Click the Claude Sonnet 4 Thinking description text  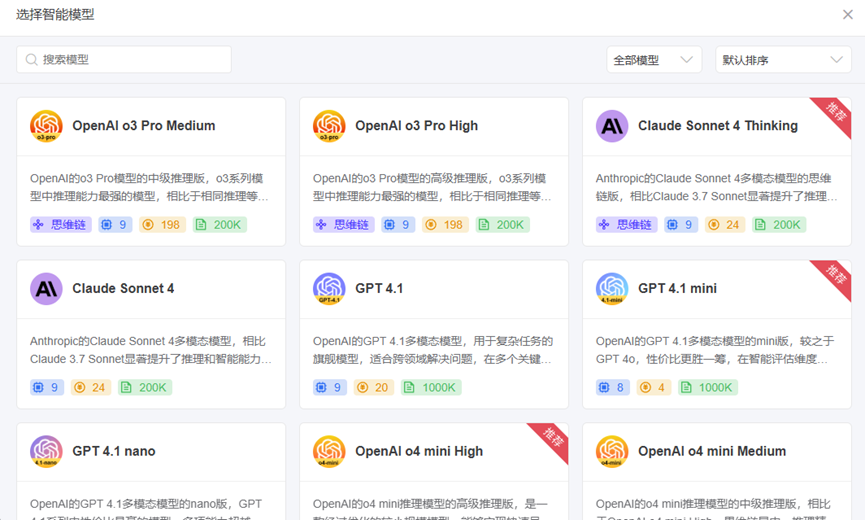(716, 187)
